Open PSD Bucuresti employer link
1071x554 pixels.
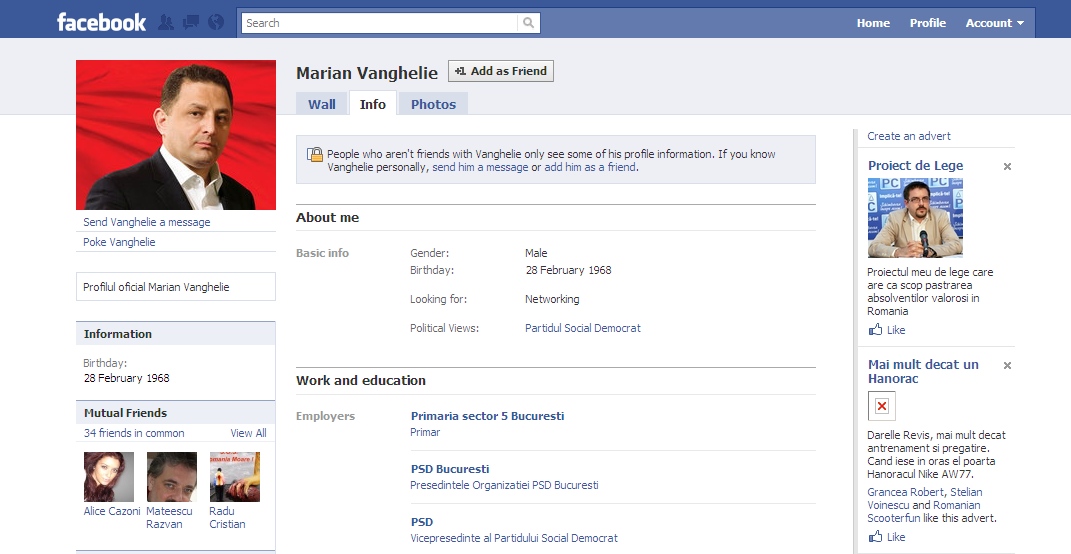point(449,469)
